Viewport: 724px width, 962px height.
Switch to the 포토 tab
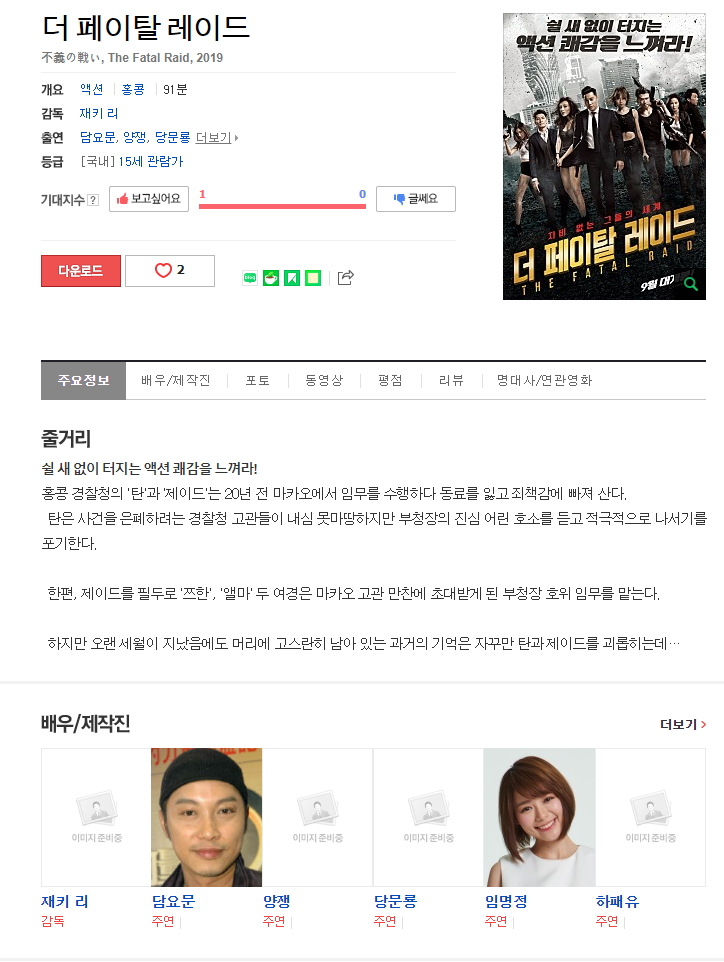[258, 380]
